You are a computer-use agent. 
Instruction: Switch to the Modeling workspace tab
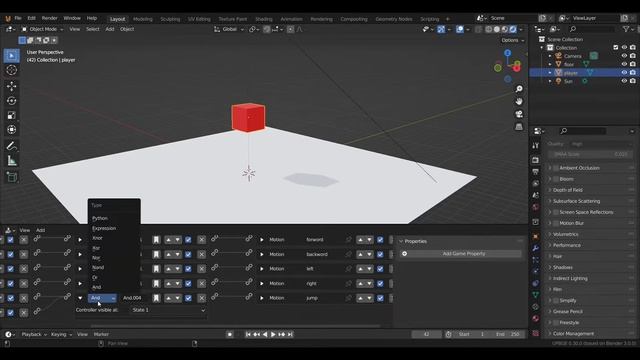[142, 19]
